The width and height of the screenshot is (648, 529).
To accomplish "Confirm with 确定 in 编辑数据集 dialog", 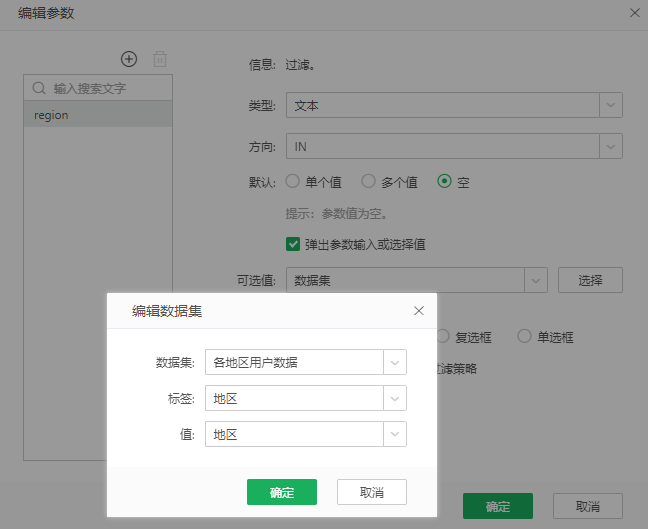I will point(282,492).
